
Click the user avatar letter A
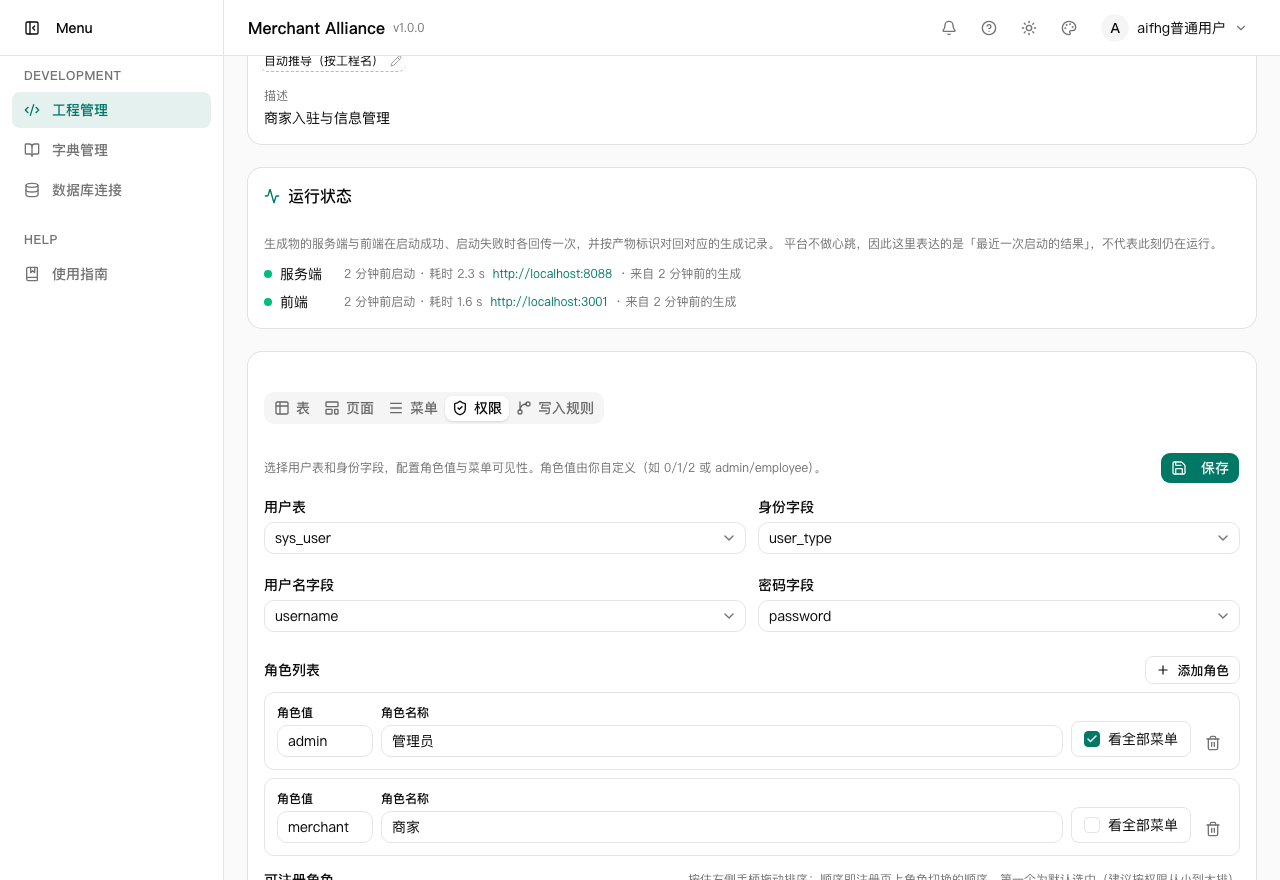click(x=1115, y=28)
